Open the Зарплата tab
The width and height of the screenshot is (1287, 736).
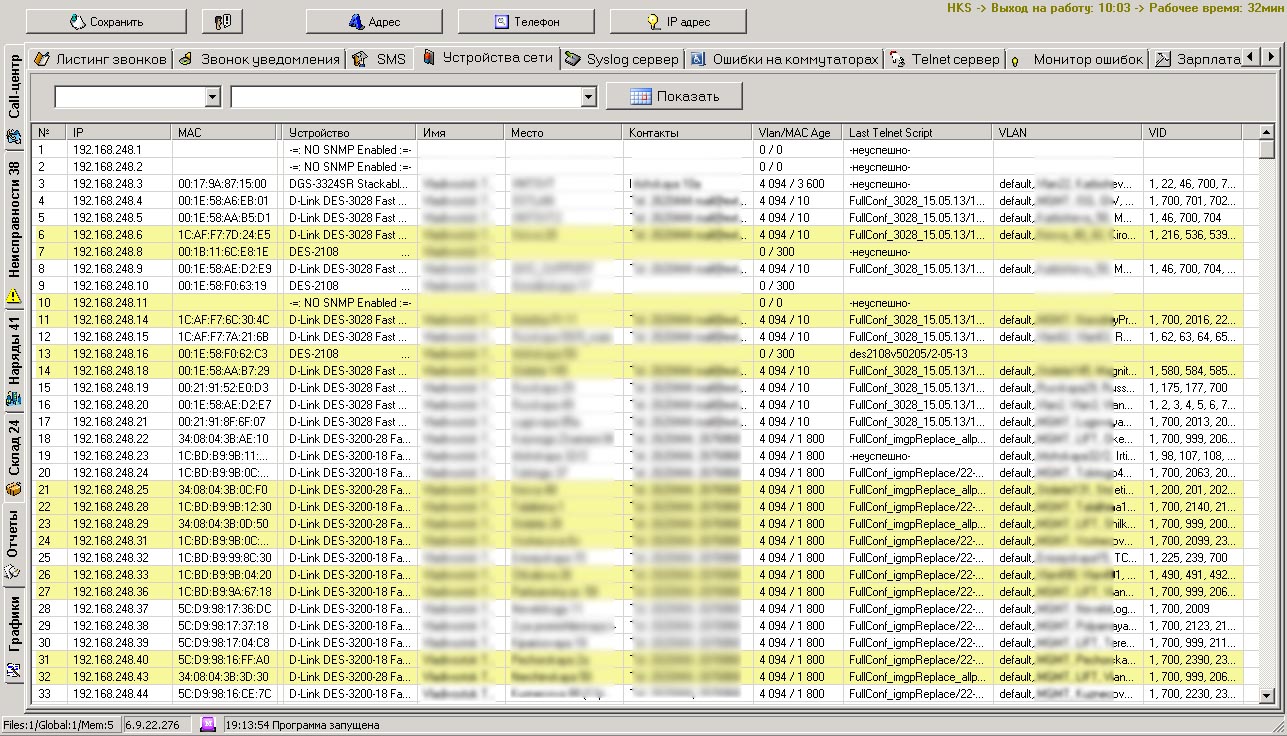(1196, 59)
